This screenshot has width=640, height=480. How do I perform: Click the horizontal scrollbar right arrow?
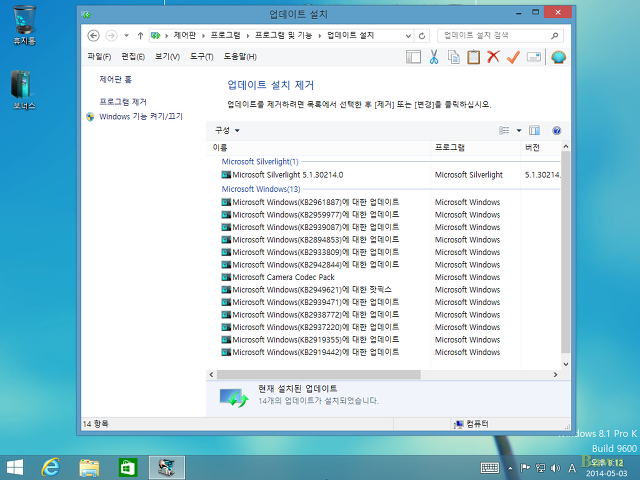(555, 375)
